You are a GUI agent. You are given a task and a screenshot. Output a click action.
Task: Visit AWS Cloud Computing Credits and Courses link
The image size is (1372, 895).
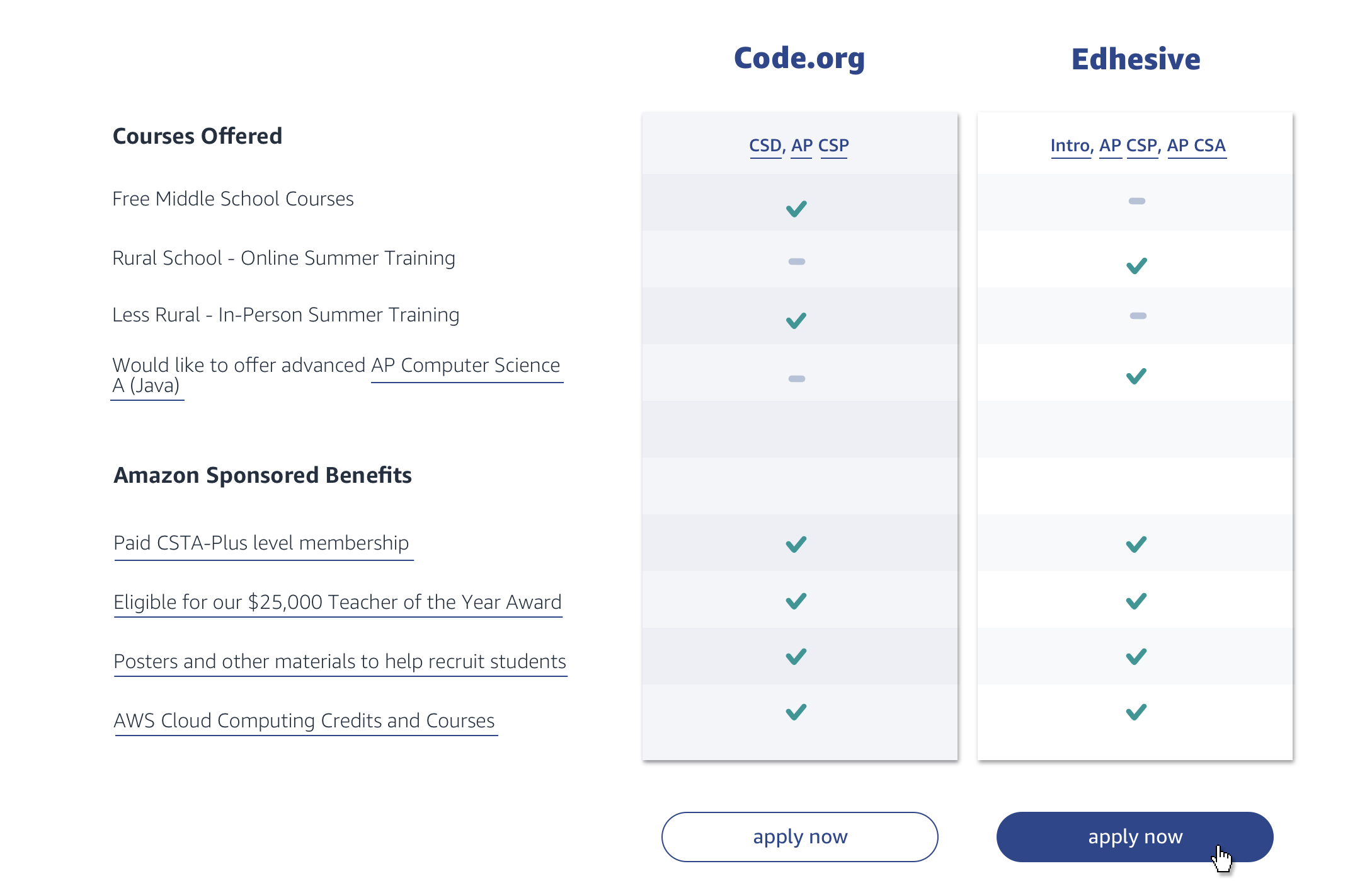(x=304, y=720)
